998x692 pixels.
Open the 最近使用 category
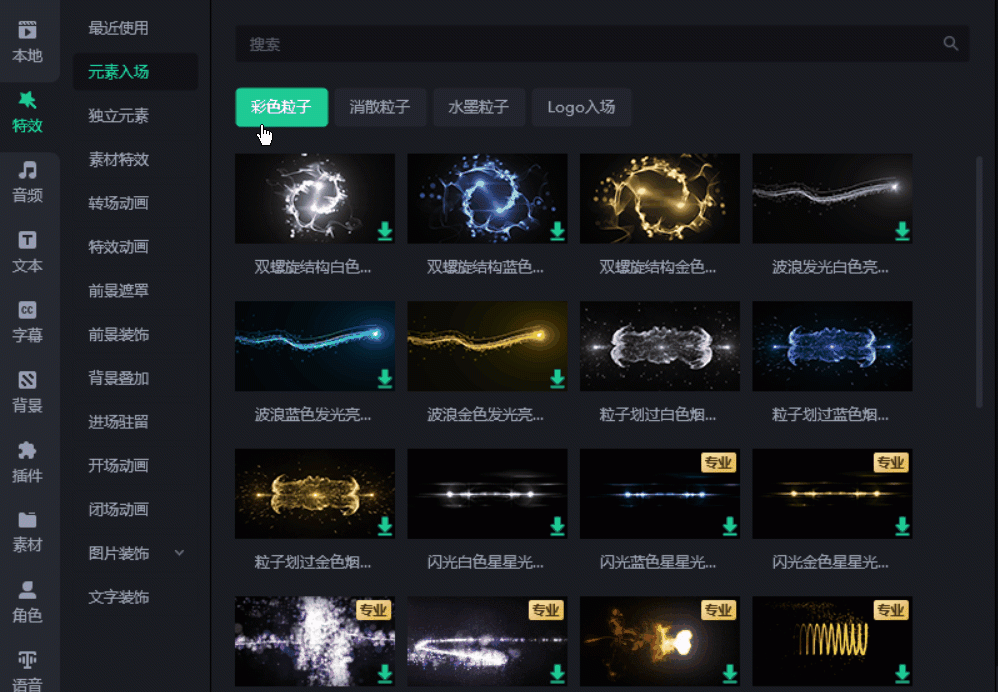pyautogui.click(x=118, y=28)
